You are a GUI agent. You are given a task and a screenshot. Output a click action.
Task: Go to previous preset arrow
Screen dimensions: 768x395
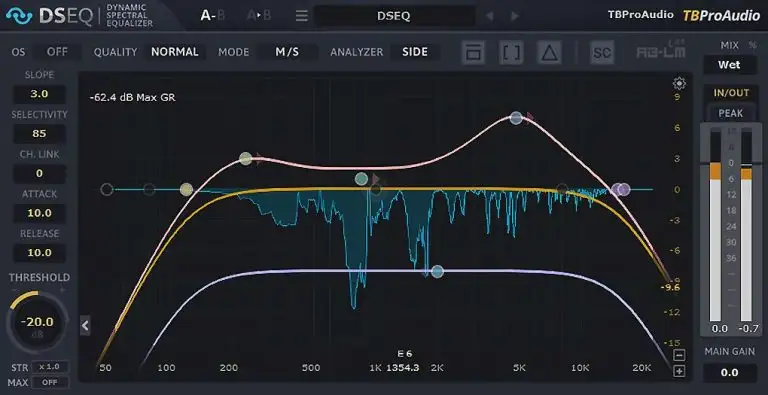click(x=489, y=16)
